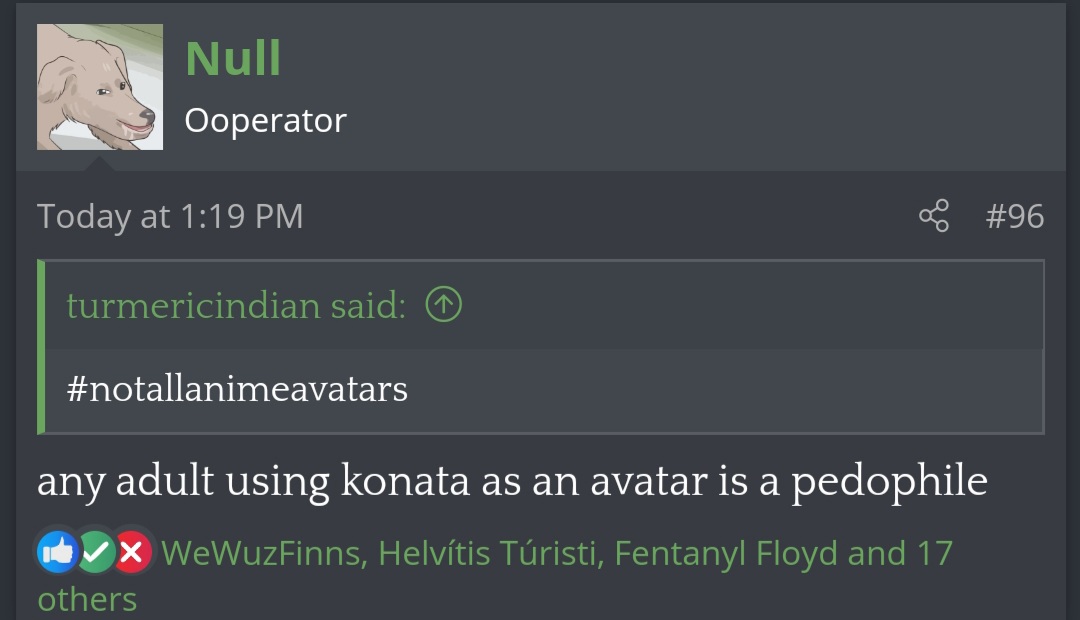Click the red X Disagree reaction icon

coord(132,552)
